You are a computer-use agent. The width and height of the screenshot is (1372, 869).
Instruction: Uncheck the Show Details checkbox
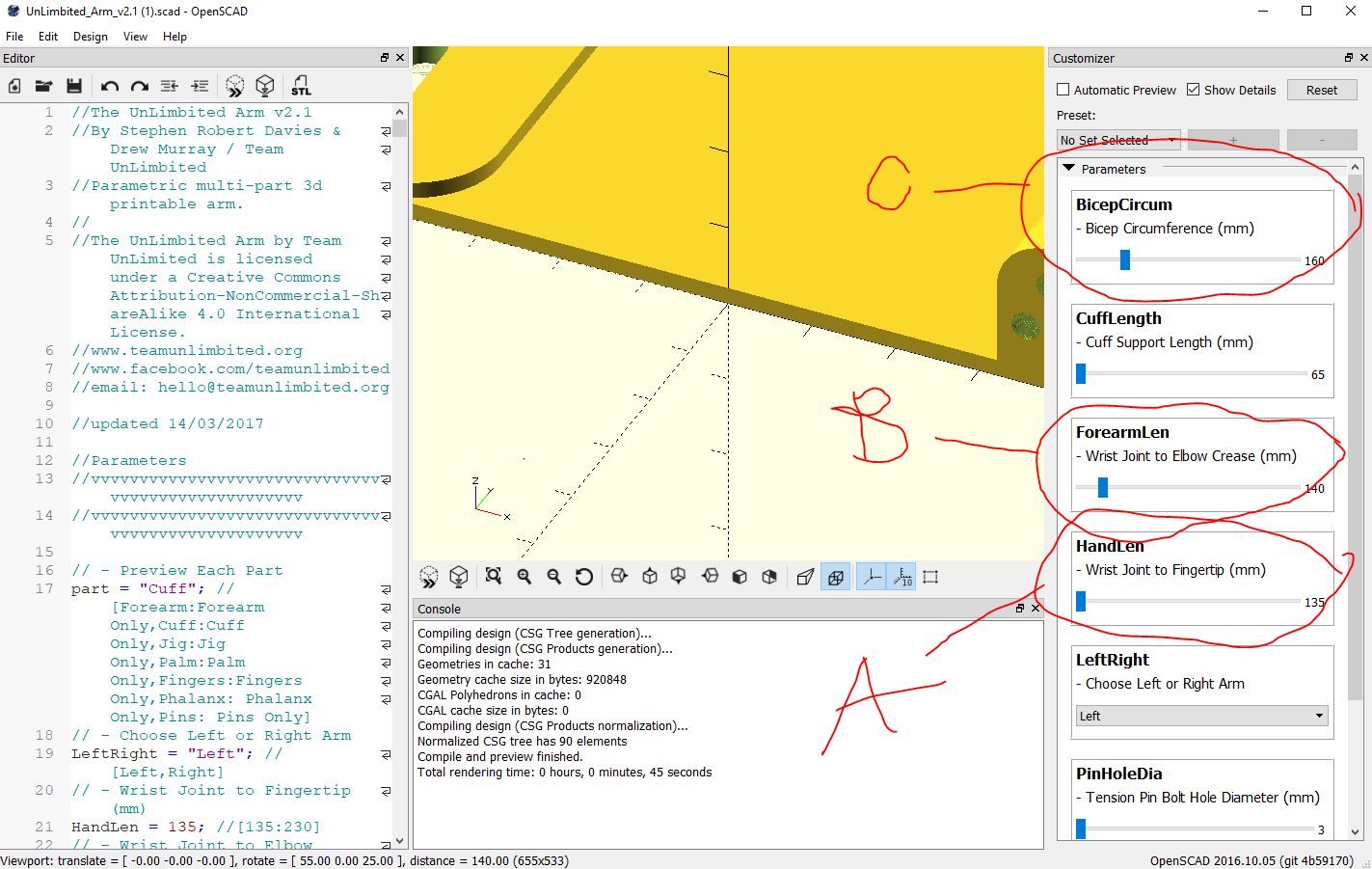(1194, 90)
